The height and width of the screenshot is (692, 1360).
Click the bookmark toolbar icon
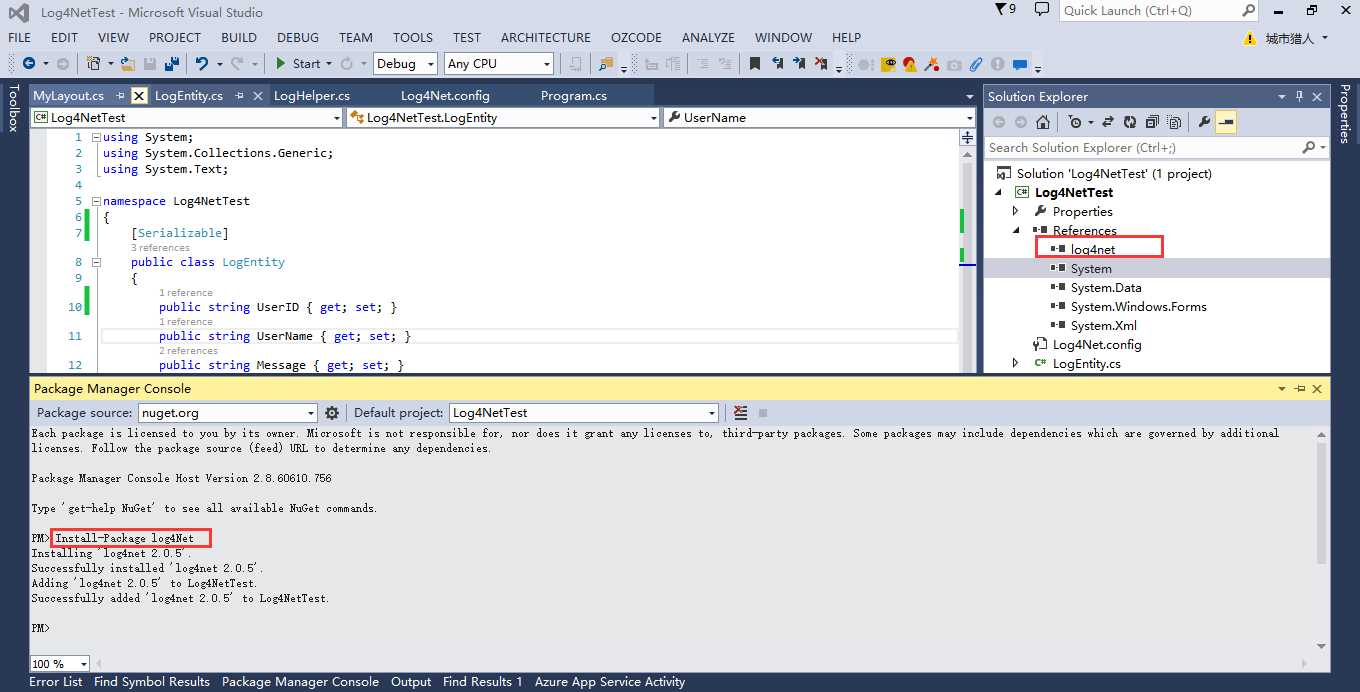pyautogui.click(x=755, y=63)
